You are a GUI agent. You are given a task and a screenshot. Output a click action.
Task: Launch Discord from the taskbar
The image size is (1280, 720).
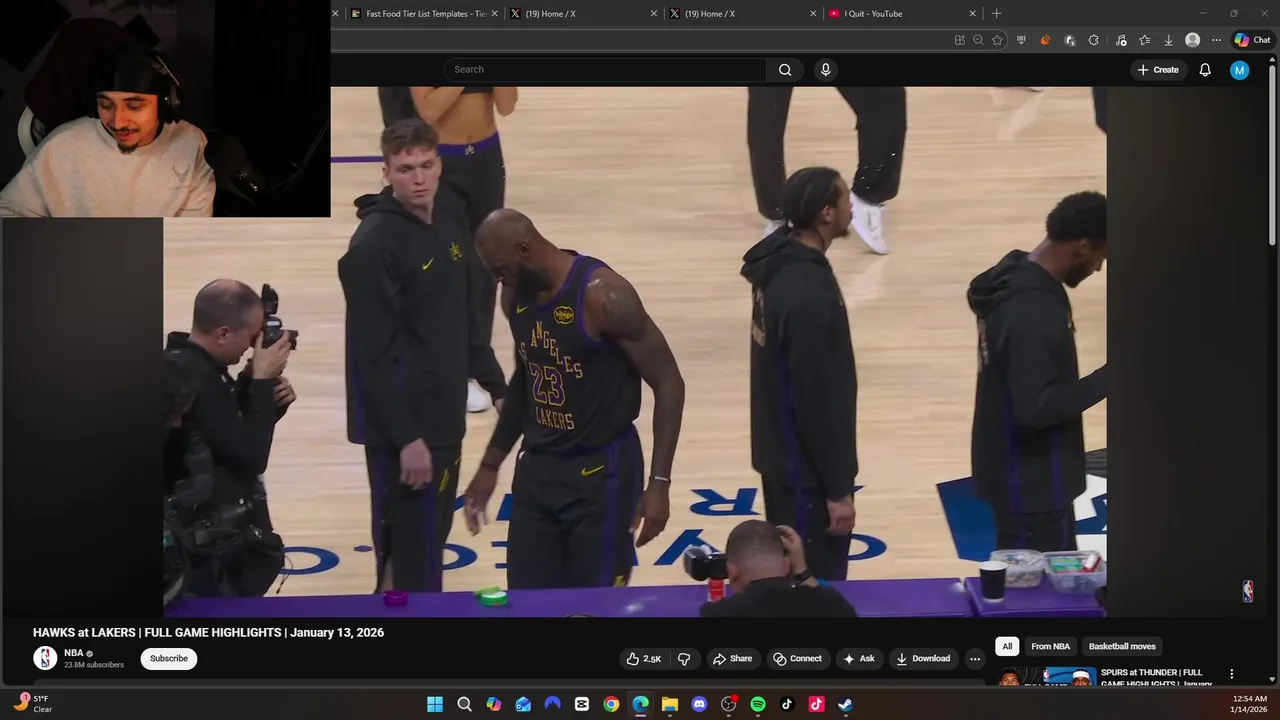coord(699,704)
